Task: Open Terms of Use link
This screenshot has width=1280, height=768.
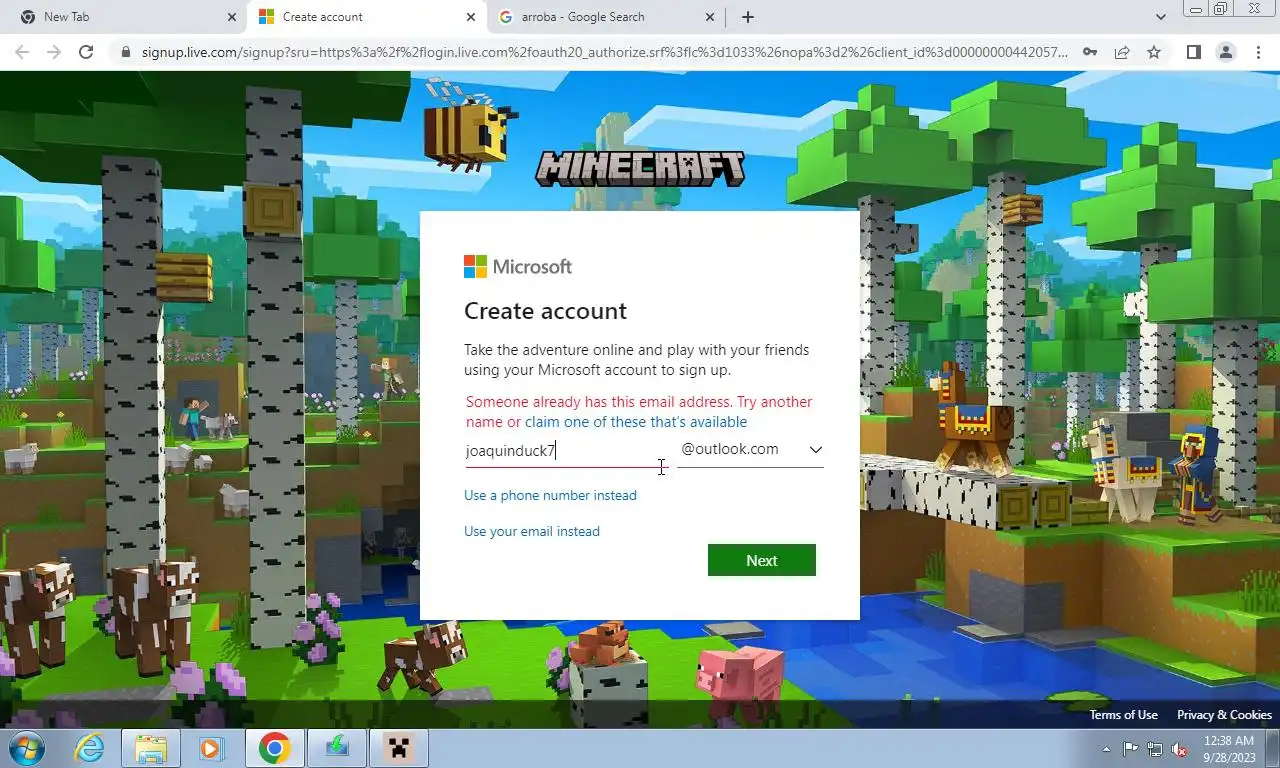Action: 1123,715
